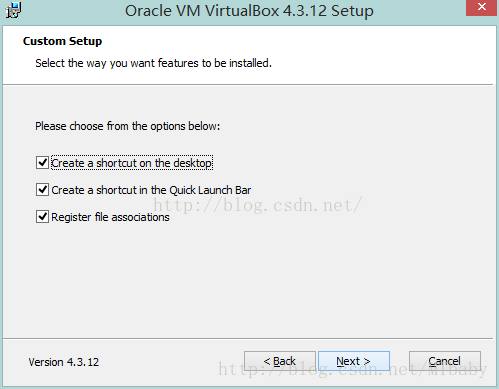Uncheck the desktop shortcut checkbox
Screen dimensions: 499x389
coord(42,163)
